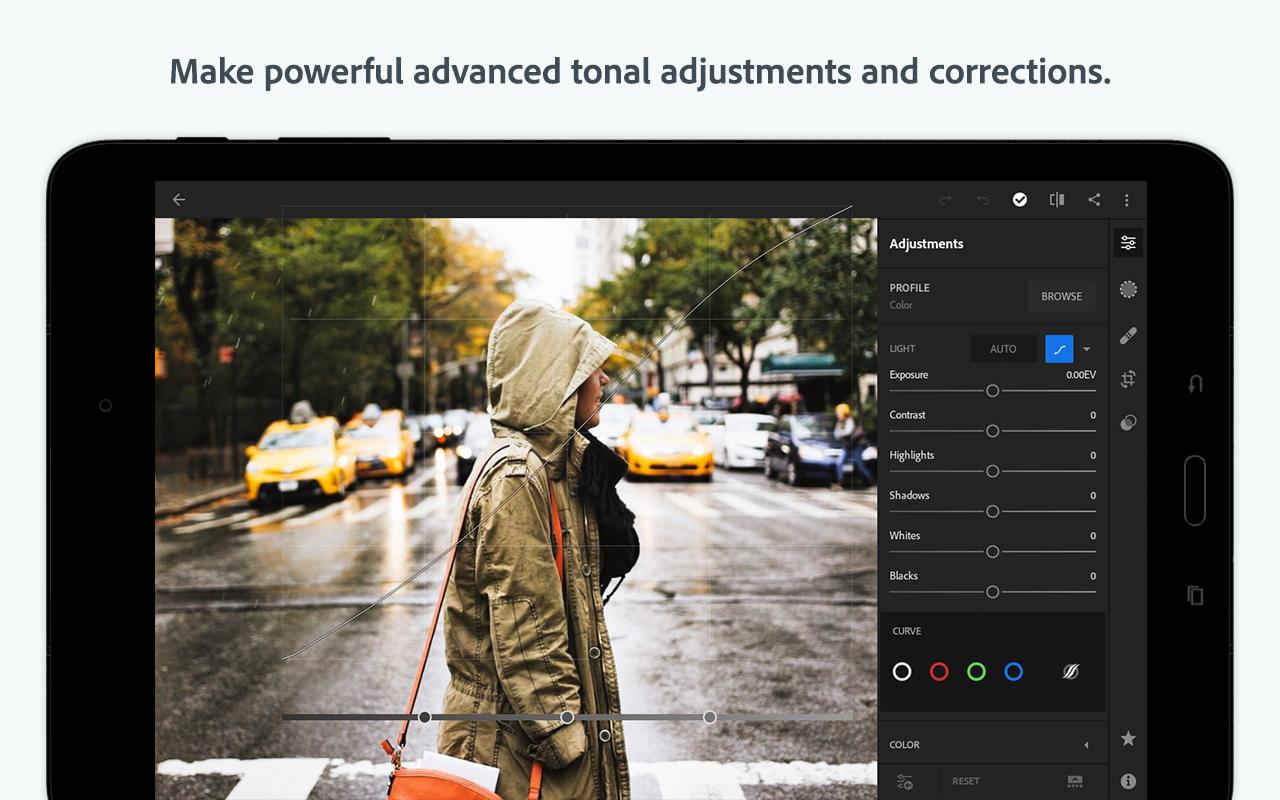Tap the tablet's back hardware key
Image resolution: width=1280 pixels, height=800 pixels.
(1195, 384)
